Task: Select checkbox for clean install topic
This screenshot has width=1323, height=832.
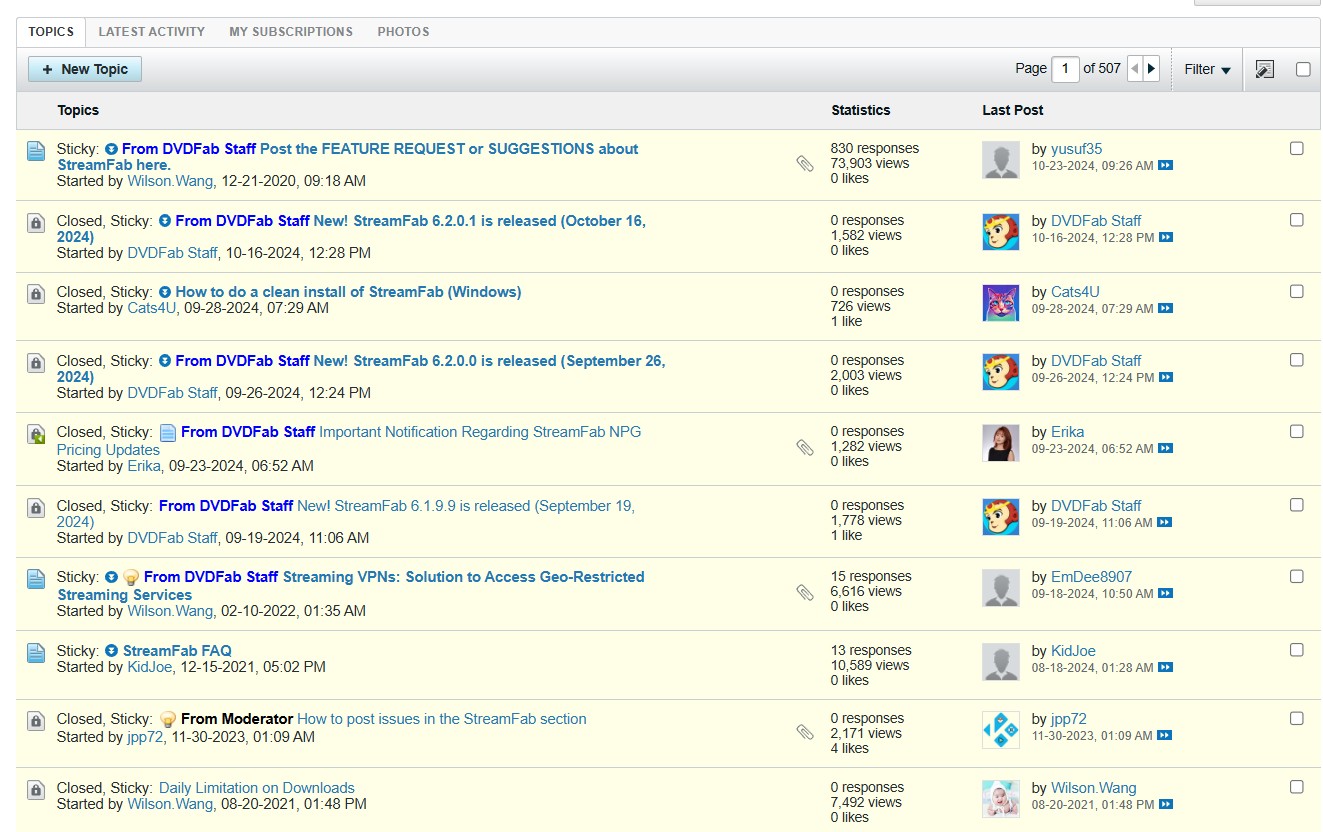Action: pos(1297,292)
